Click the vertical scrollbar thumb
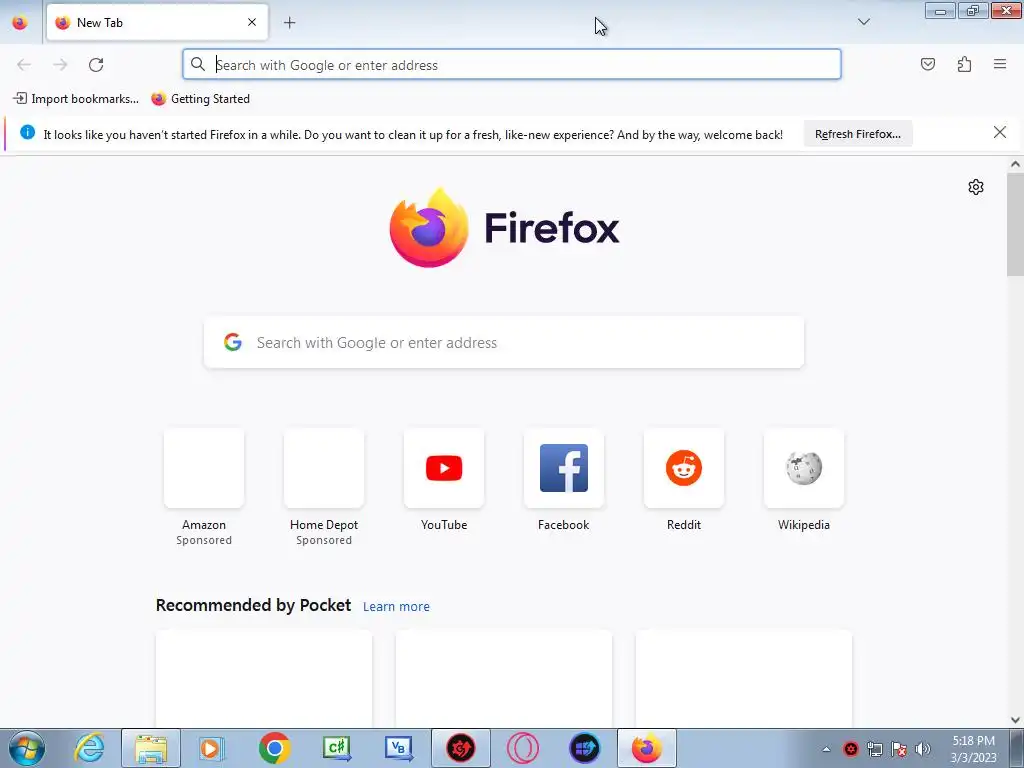The height and width of the screenshot is (768, 1024). [1015, 223]
